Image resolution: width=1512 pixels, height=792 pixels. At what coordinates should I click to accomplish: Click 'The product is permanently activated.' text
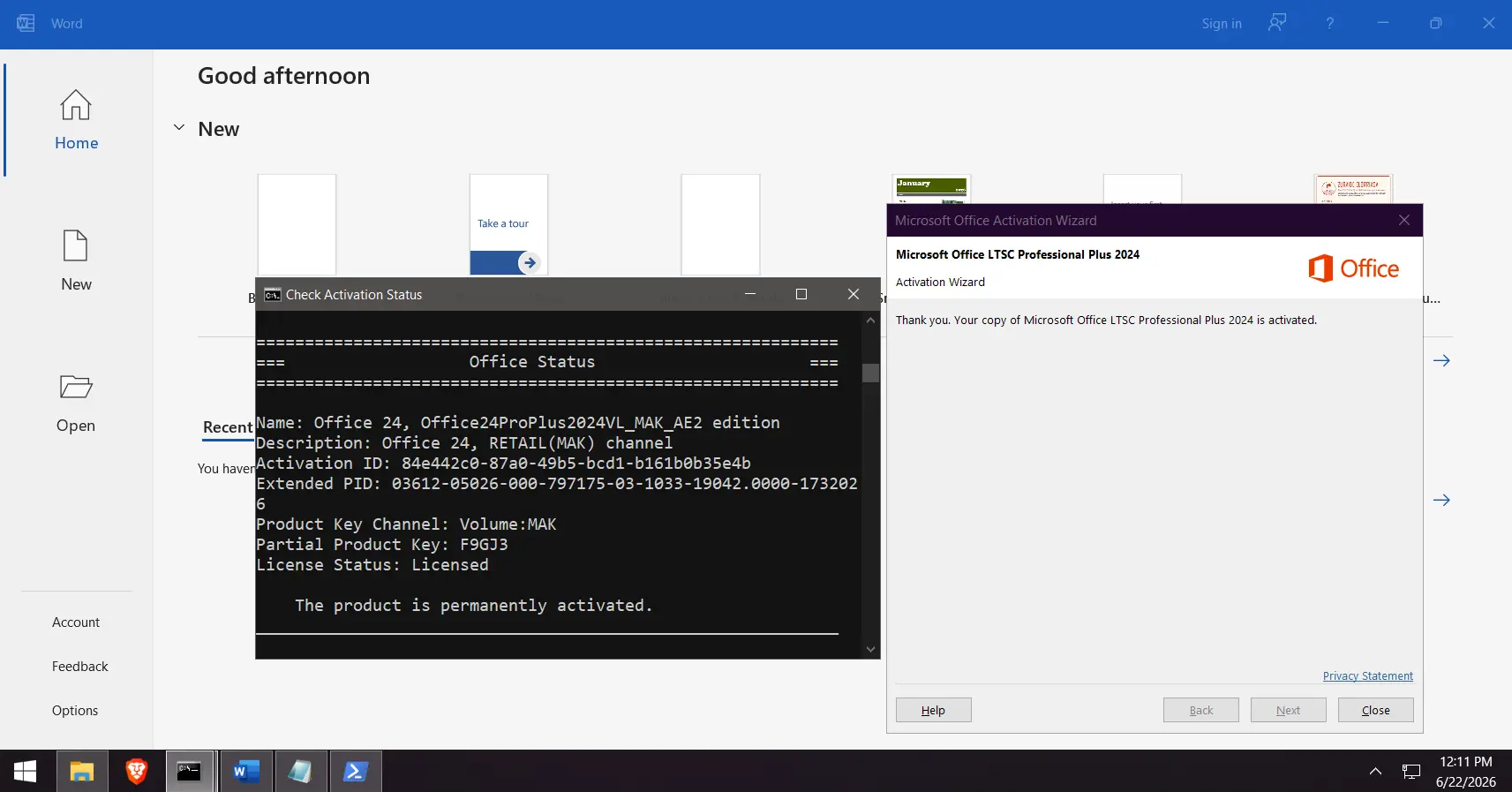(474, 606)
